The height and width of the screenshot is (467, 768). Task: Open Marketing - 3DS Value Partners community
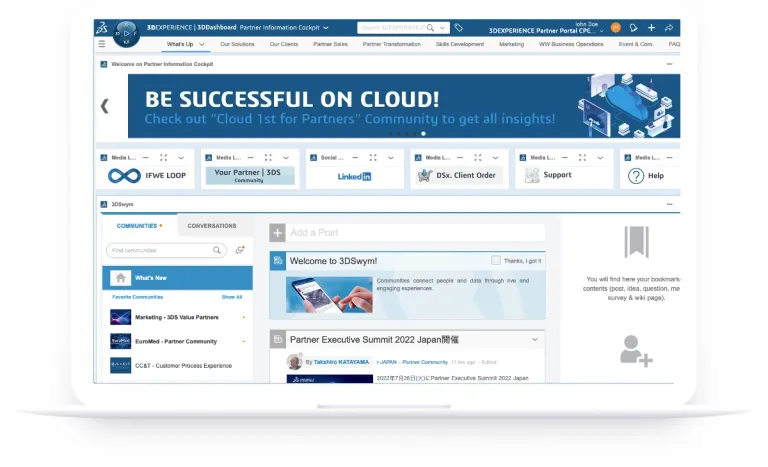pyautogui.click(x=177, y=317)
